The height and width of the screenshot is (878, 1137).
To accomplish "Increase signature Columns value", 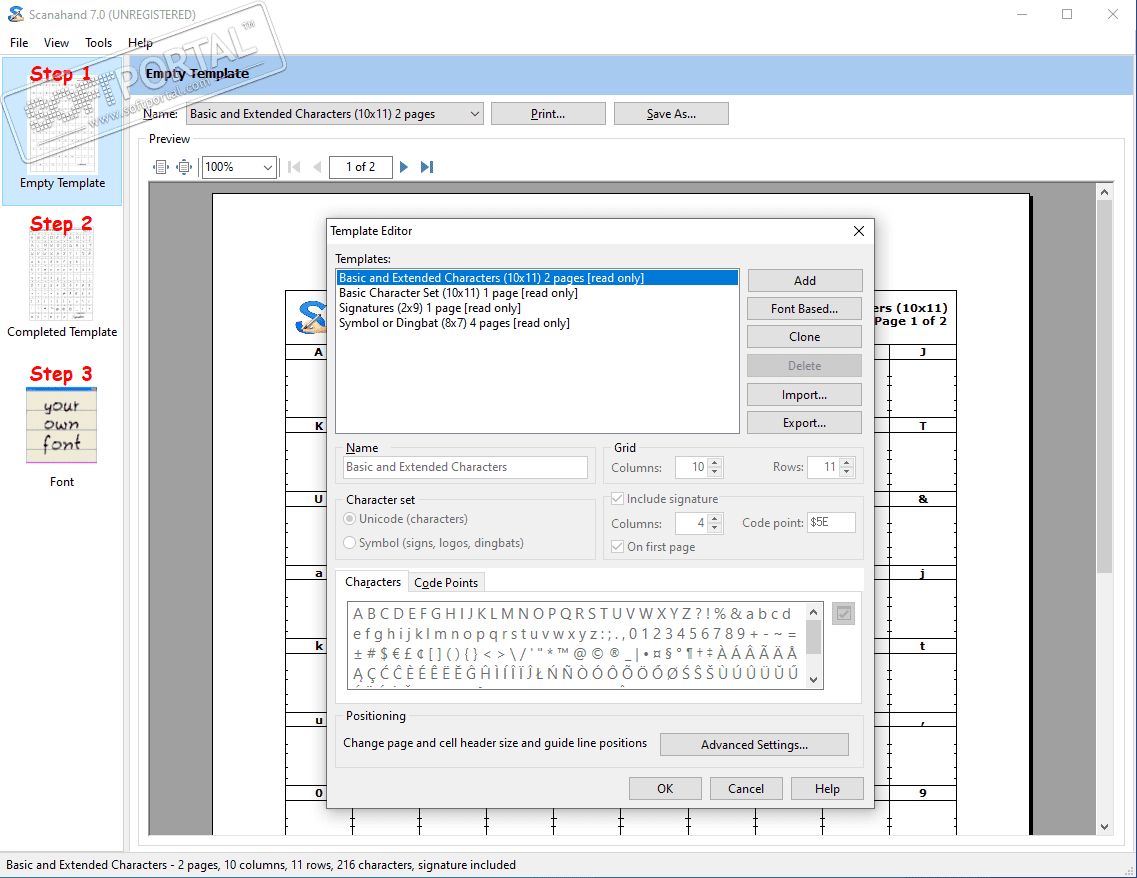I will tap(715, 518).
